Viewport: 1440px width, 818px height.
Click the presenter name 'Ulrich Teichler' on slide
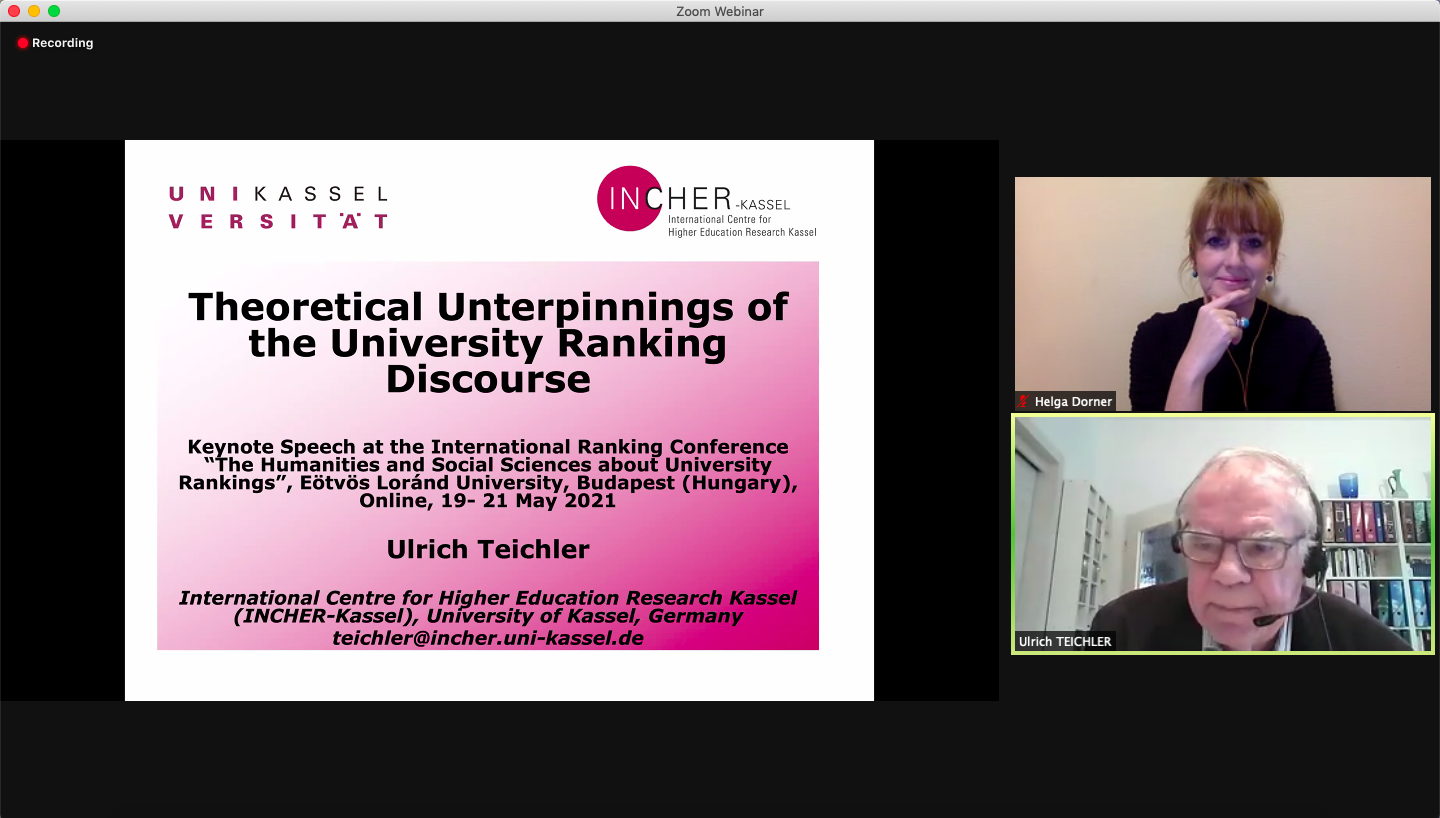[x=488, y=549]
